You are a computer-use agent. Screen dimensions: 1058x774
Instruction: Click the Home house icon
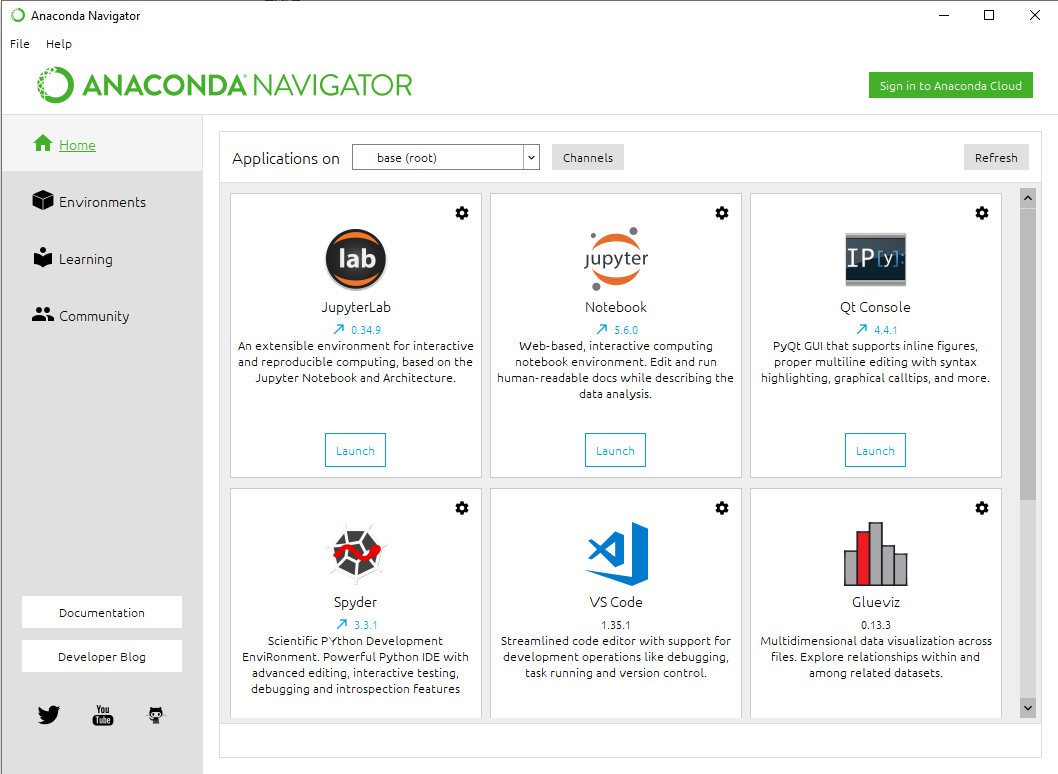(x=43, y=143)
